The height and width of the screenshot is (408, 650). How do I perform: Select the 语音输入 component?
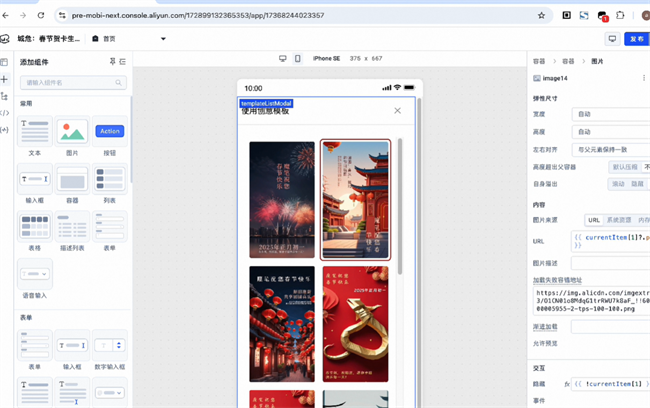pyautogui.click(x=35, y=279)
